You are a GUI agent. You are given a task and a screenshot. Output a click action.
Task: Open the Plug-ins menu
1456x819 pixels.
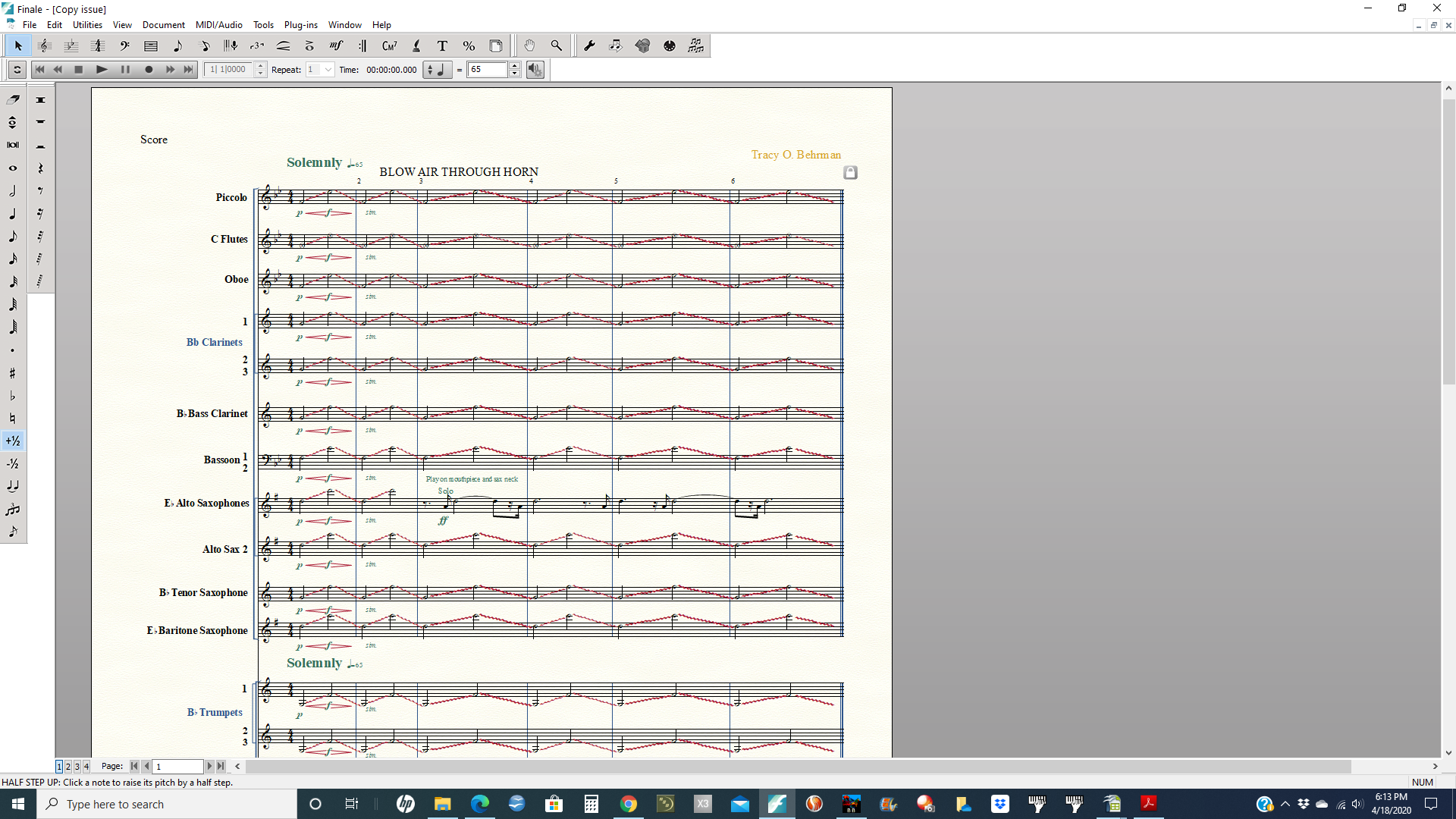tap(300, 25)
